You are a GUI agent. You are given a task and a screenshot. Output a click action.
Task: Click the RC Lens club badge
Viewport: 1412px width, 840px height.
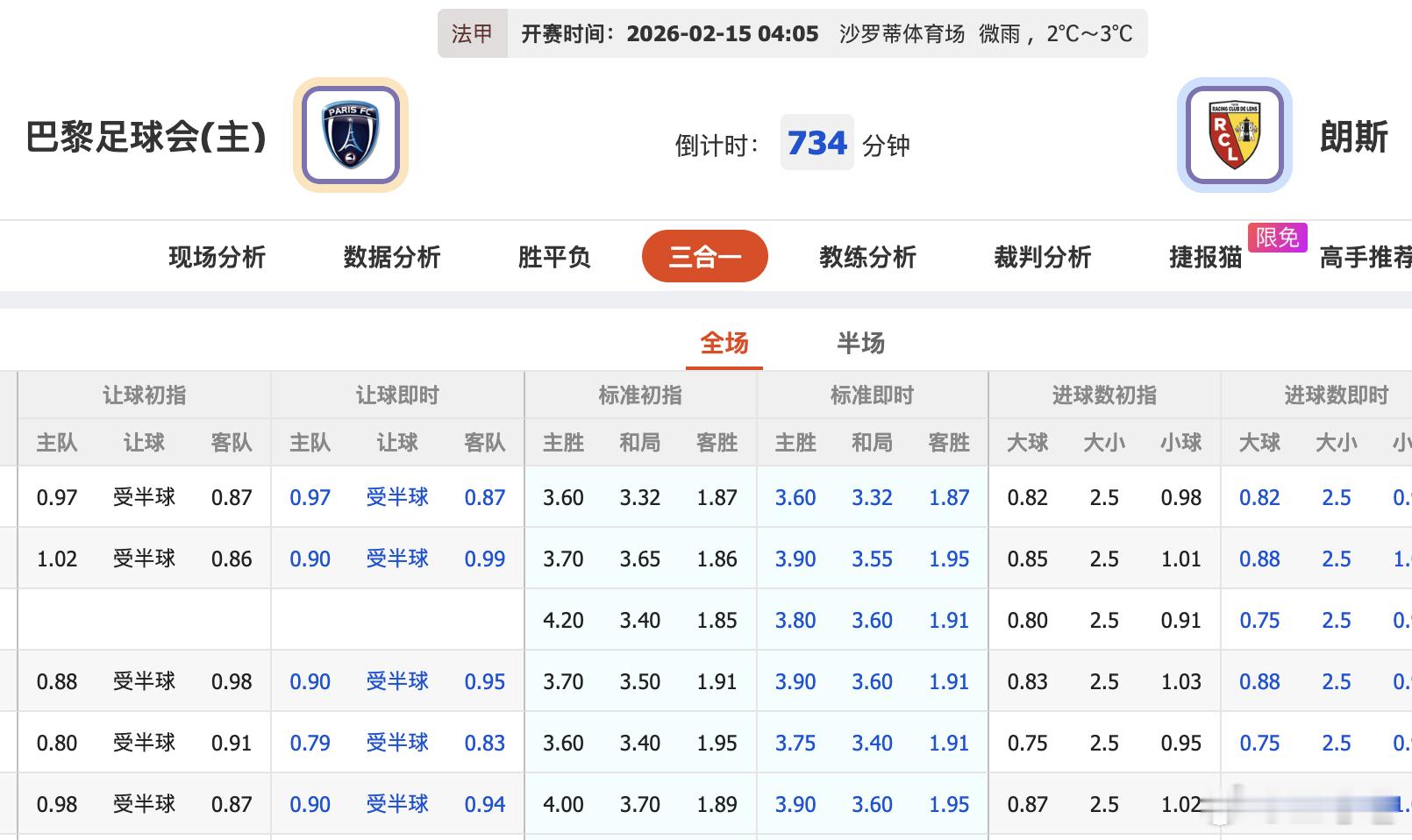coord(1234,133)
